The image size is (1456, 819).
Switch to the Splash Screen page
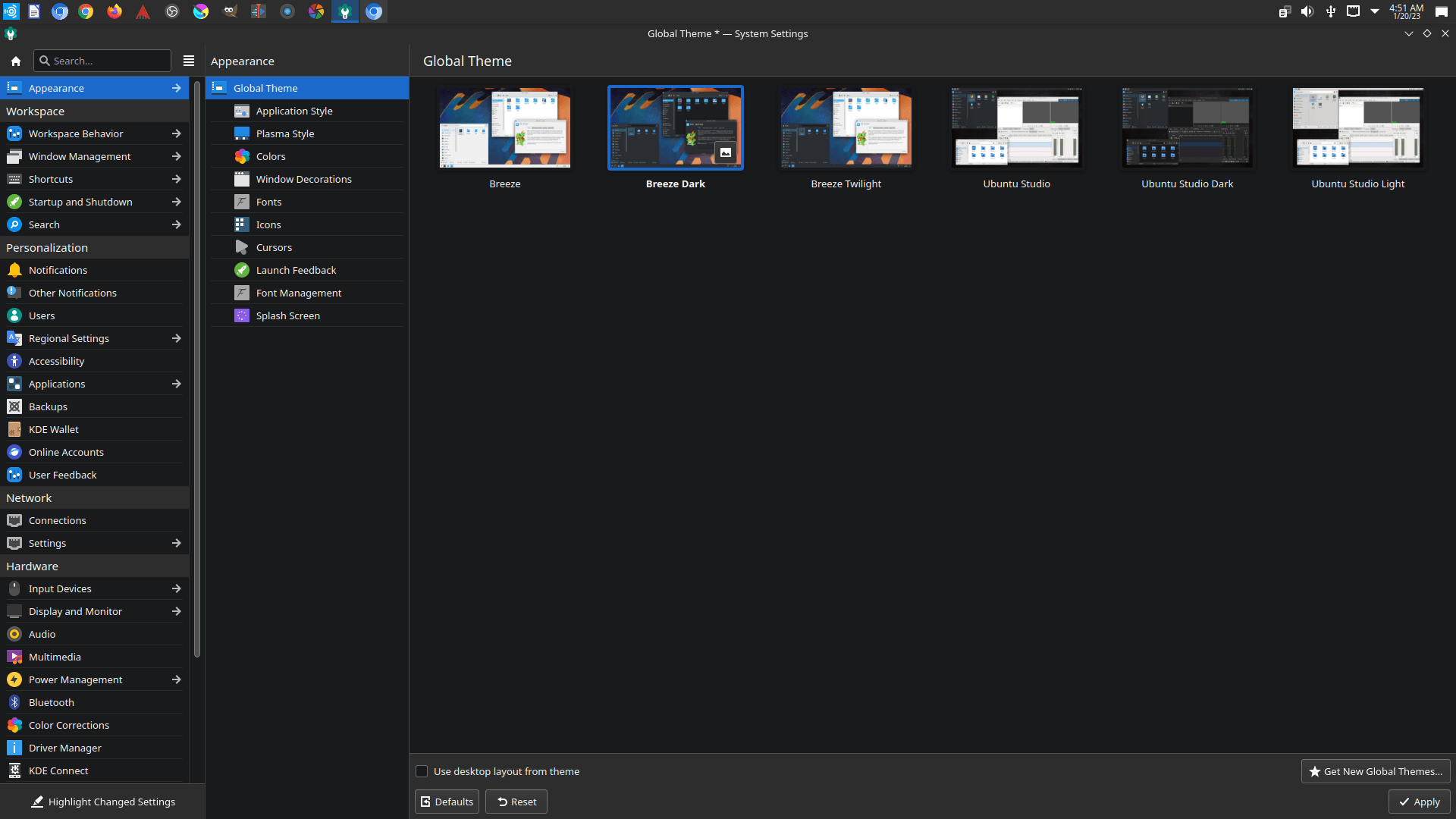click(288, 315)
